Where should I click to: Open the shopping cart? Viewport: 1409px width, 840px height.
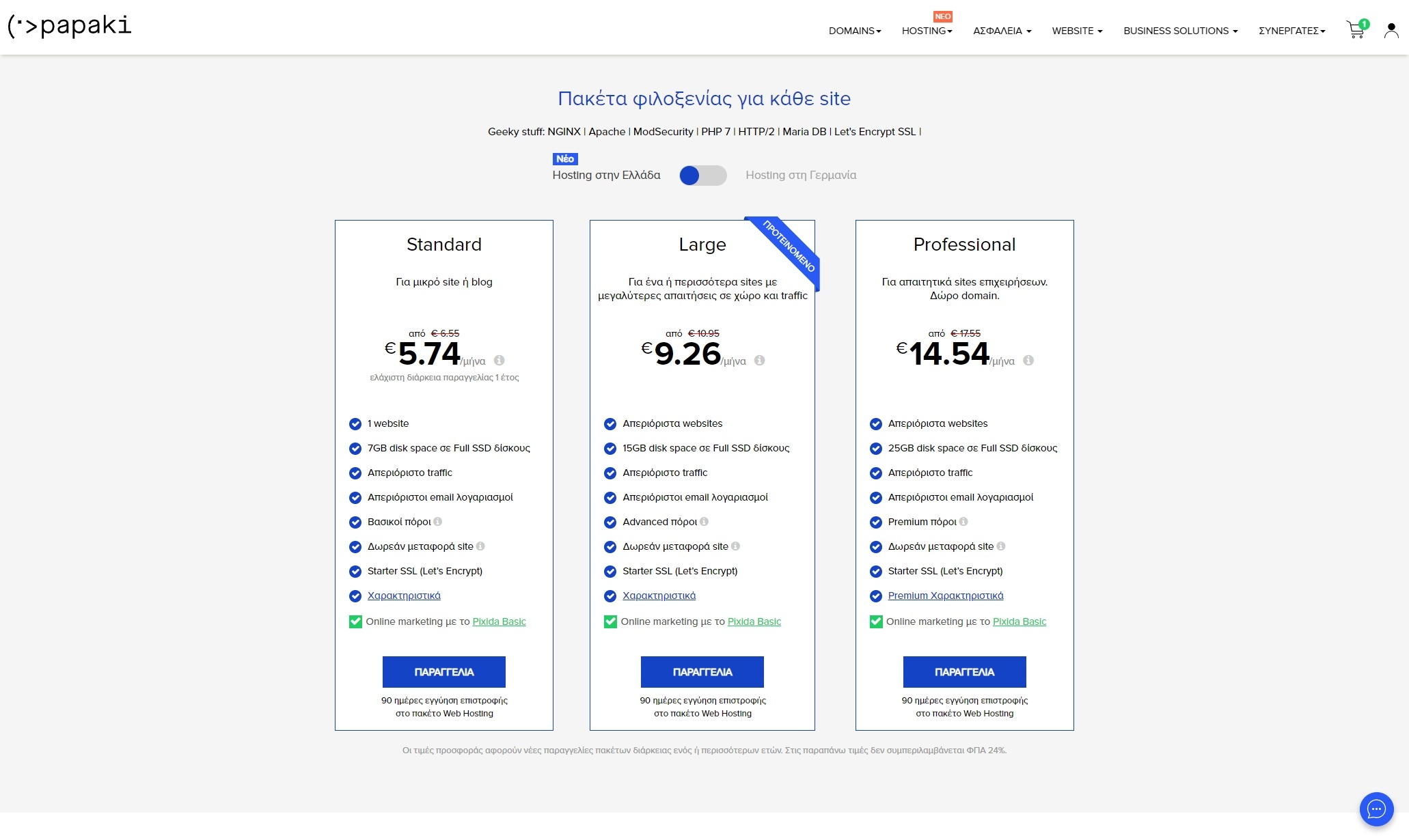1355,29
